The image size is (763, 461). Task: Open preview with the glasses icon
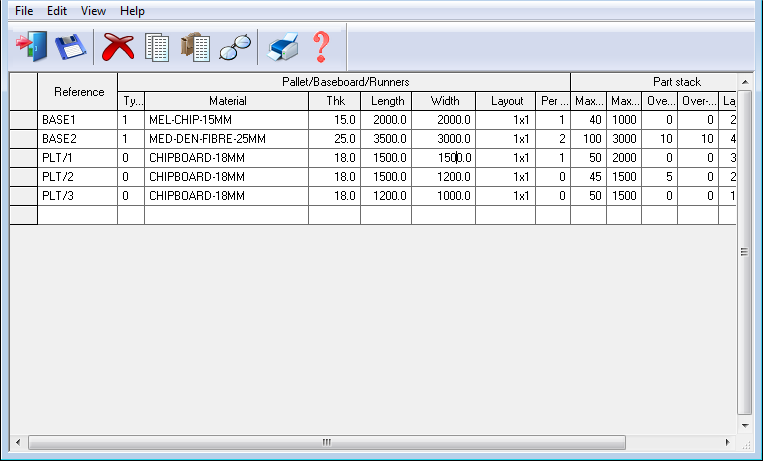click(235, 47)
